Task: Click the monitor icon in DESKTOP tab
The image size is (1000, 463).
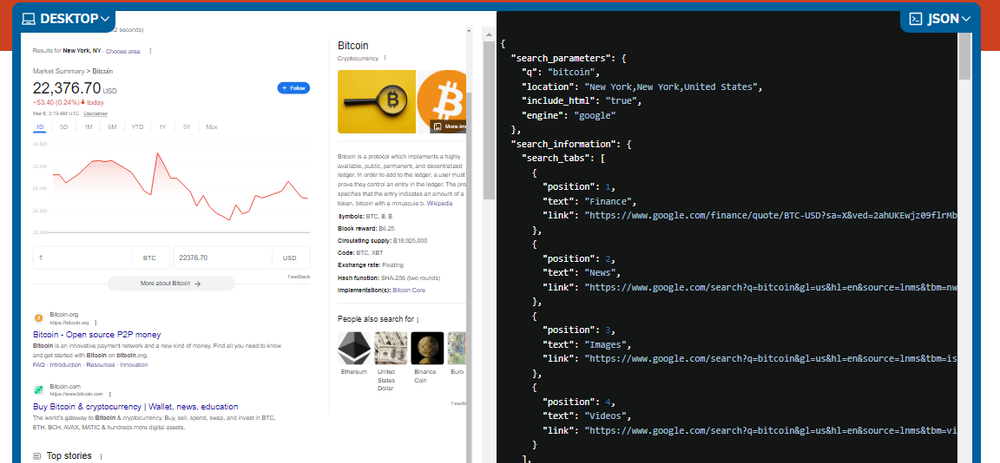Action: 29,18
